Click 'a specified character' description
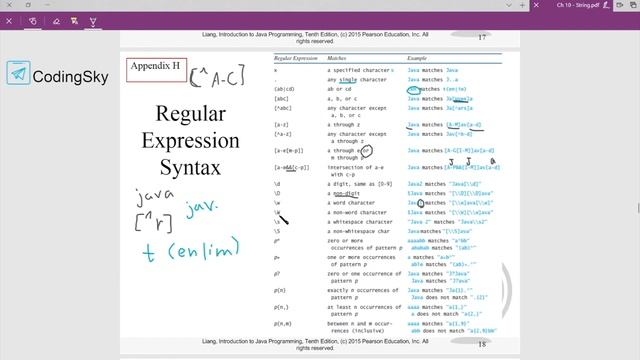 coord(360,70)
